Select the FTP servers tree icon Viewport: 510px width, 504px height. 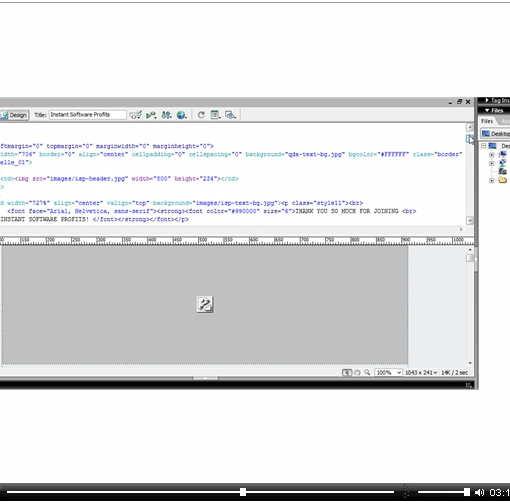point(503,171)
